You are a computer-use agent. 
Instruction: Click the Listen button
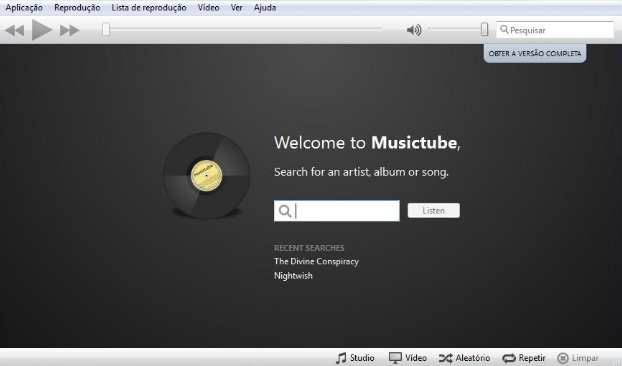[x=434, y=211]
